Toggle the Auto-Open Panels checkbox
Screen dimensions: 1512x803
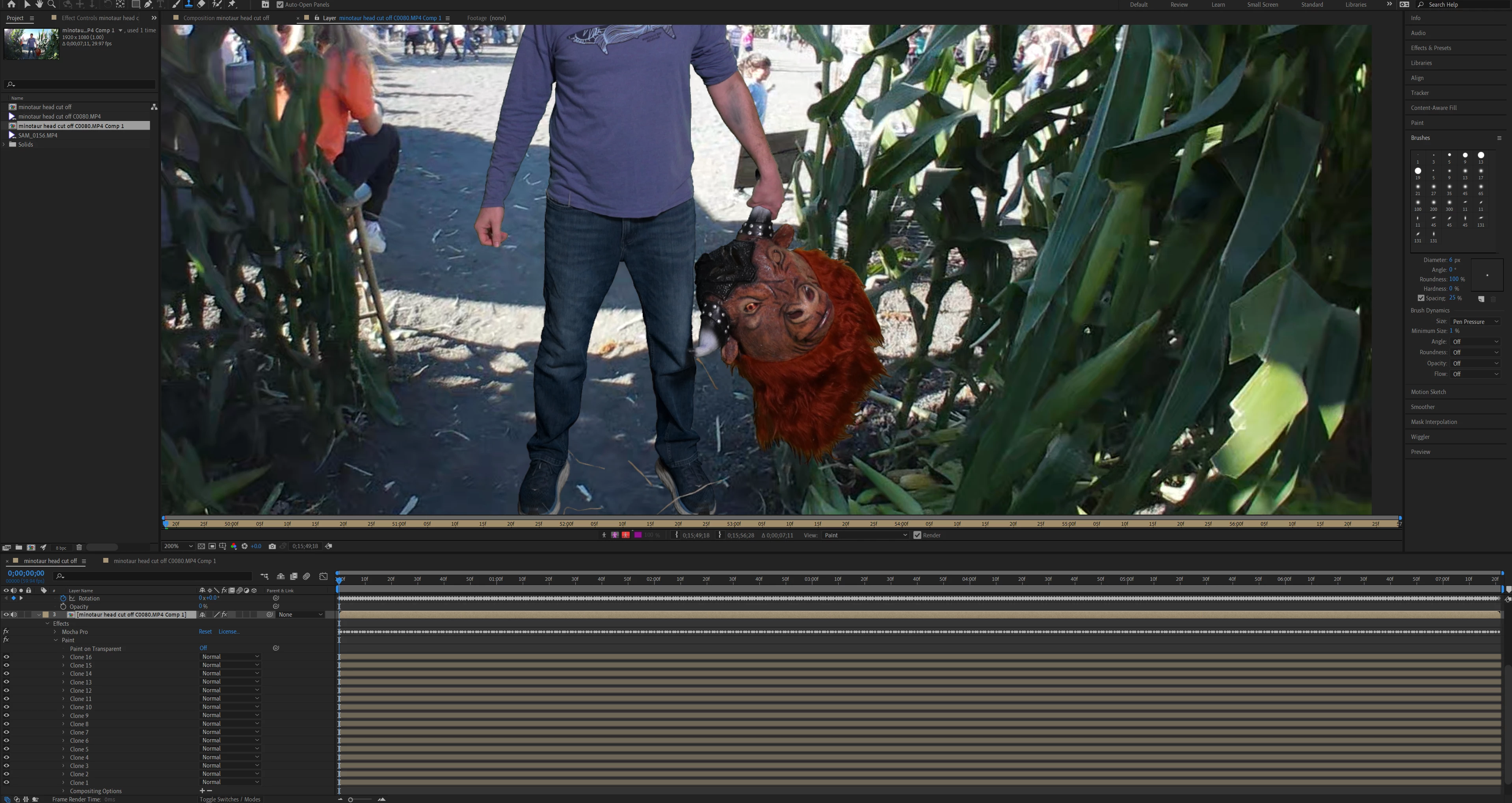coord(280,5)
